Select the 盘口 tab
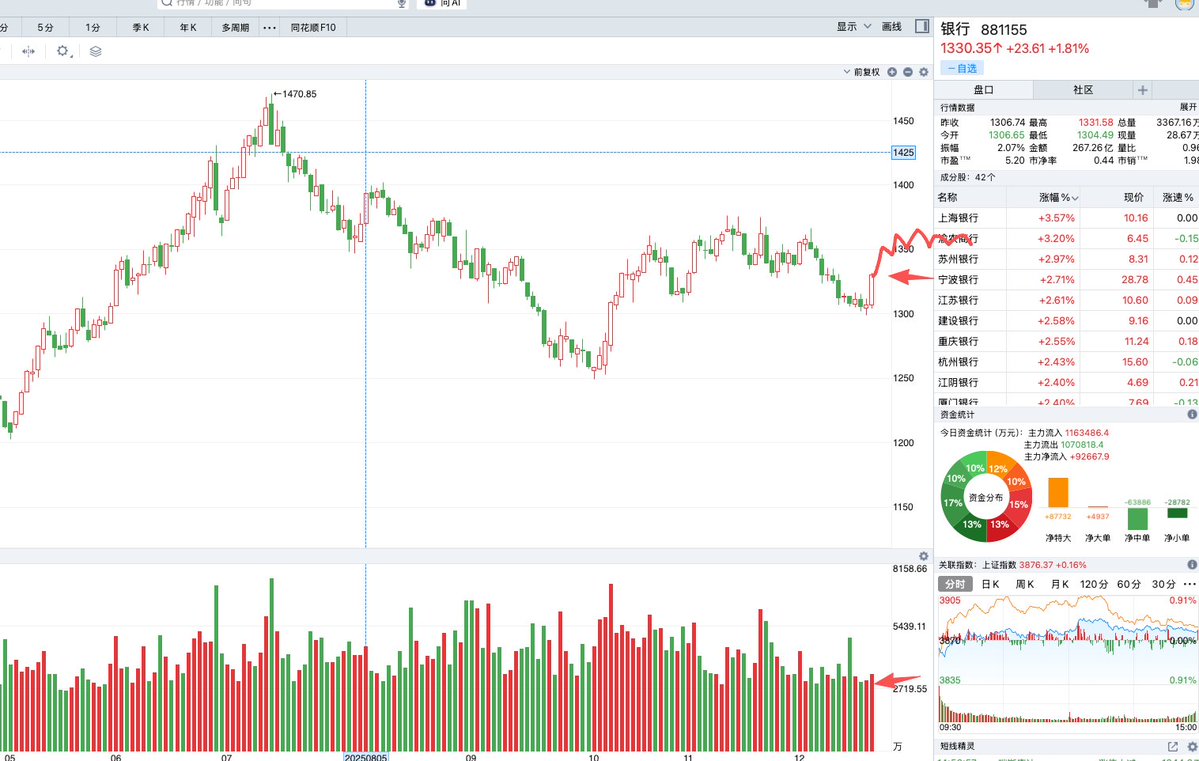 point(983,89)
